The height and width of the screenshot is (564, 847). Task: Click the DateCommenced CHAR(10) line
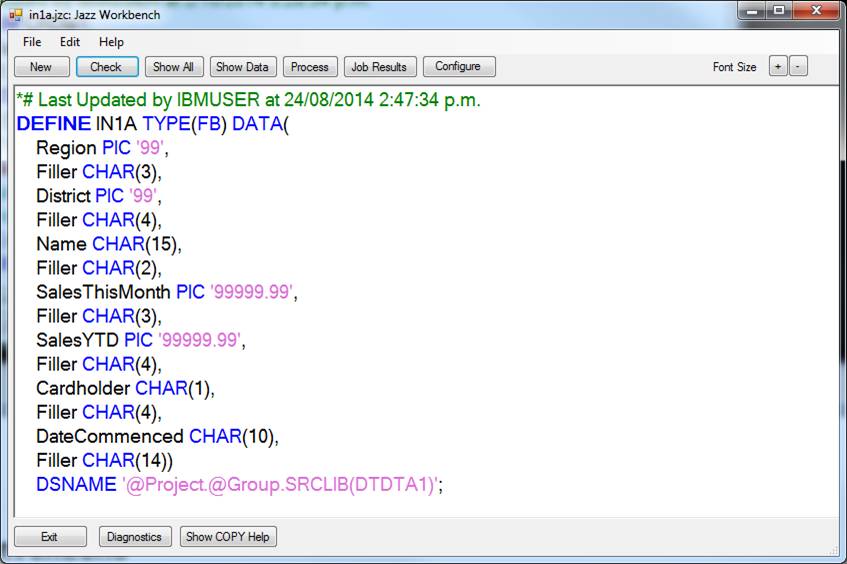(x=157, y=436)
